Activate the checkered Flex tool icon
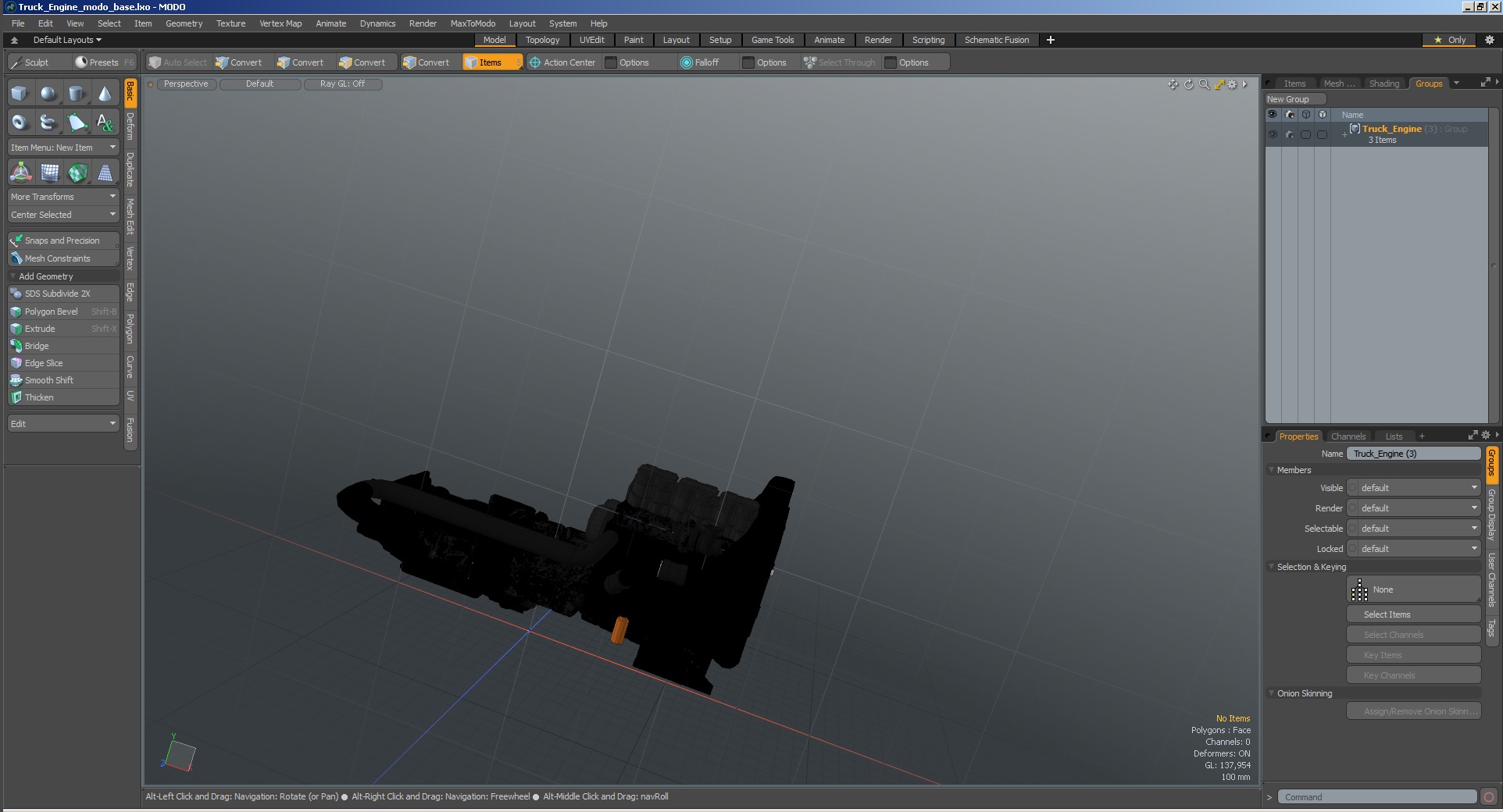 click(x=77, y=173)
